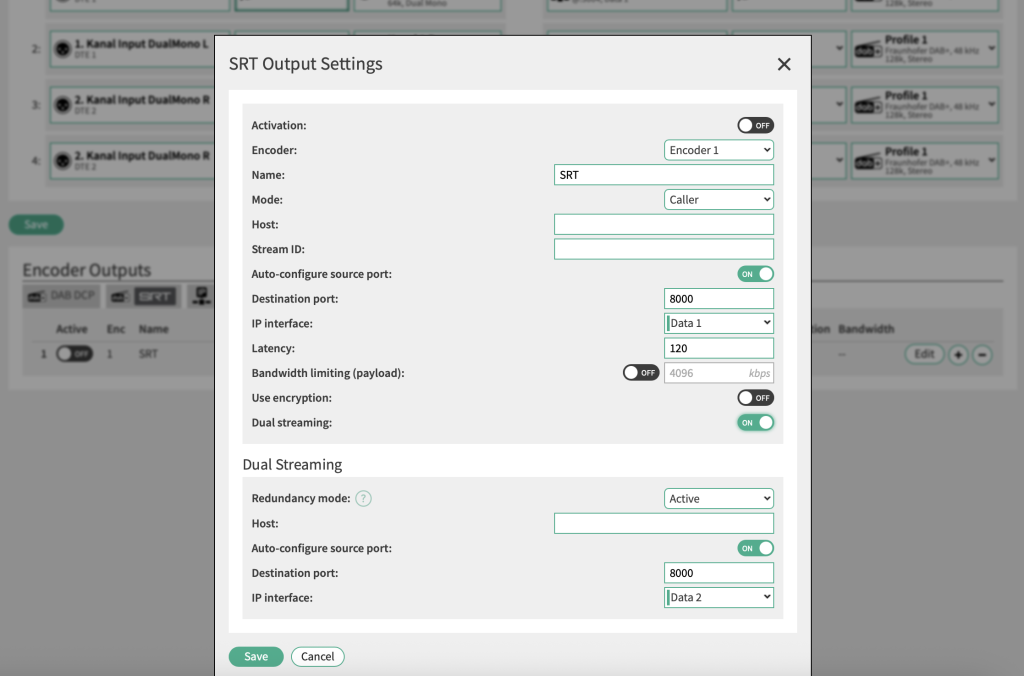The width and height of the screenshot is (1024, 676).
Task: Turn off the Dual streaming switch
Action: pyautogui.click(x=756, y=423)
